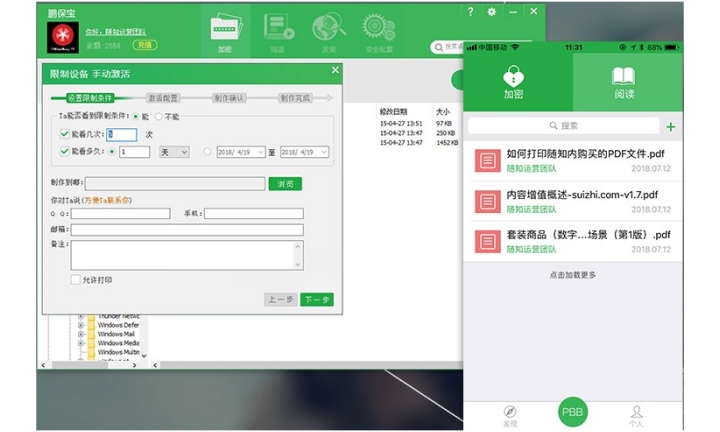Click the round PBB button
The width and height of the screenshot is (720, 432).
point(572,412)
